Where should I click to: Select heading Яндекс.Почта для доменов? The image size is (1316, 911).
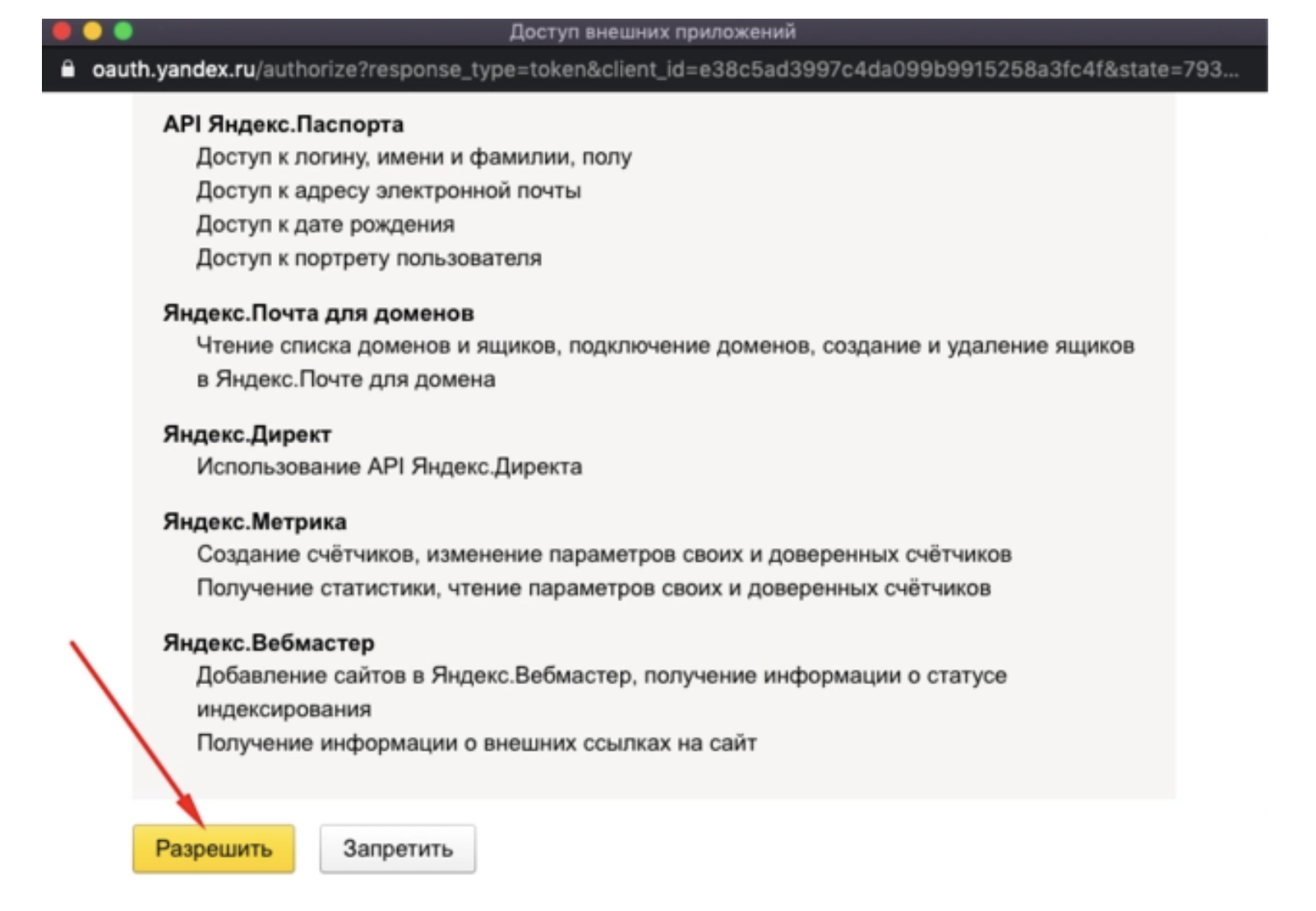point(319,313)
